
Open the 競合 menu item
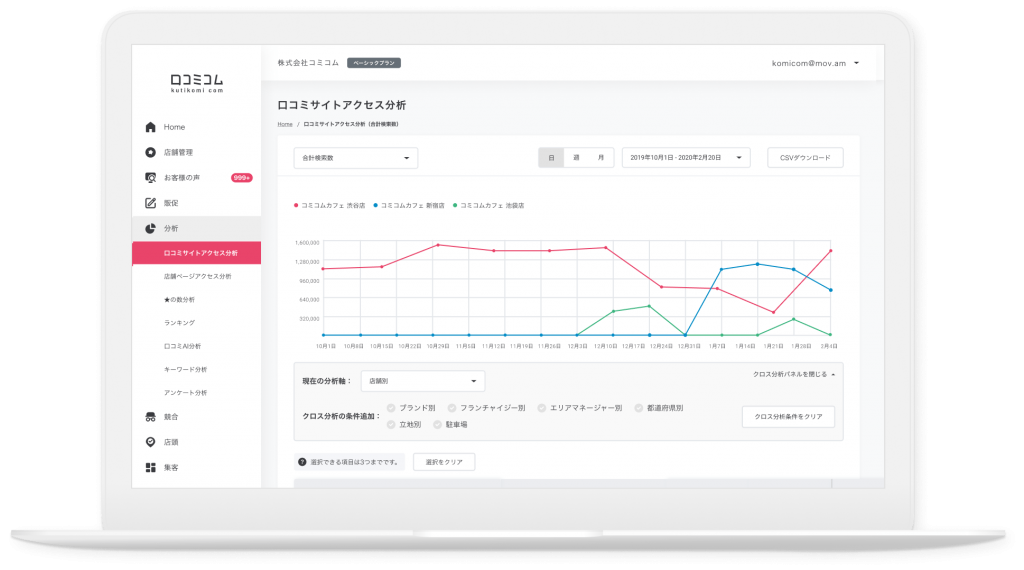coord(197,417)
